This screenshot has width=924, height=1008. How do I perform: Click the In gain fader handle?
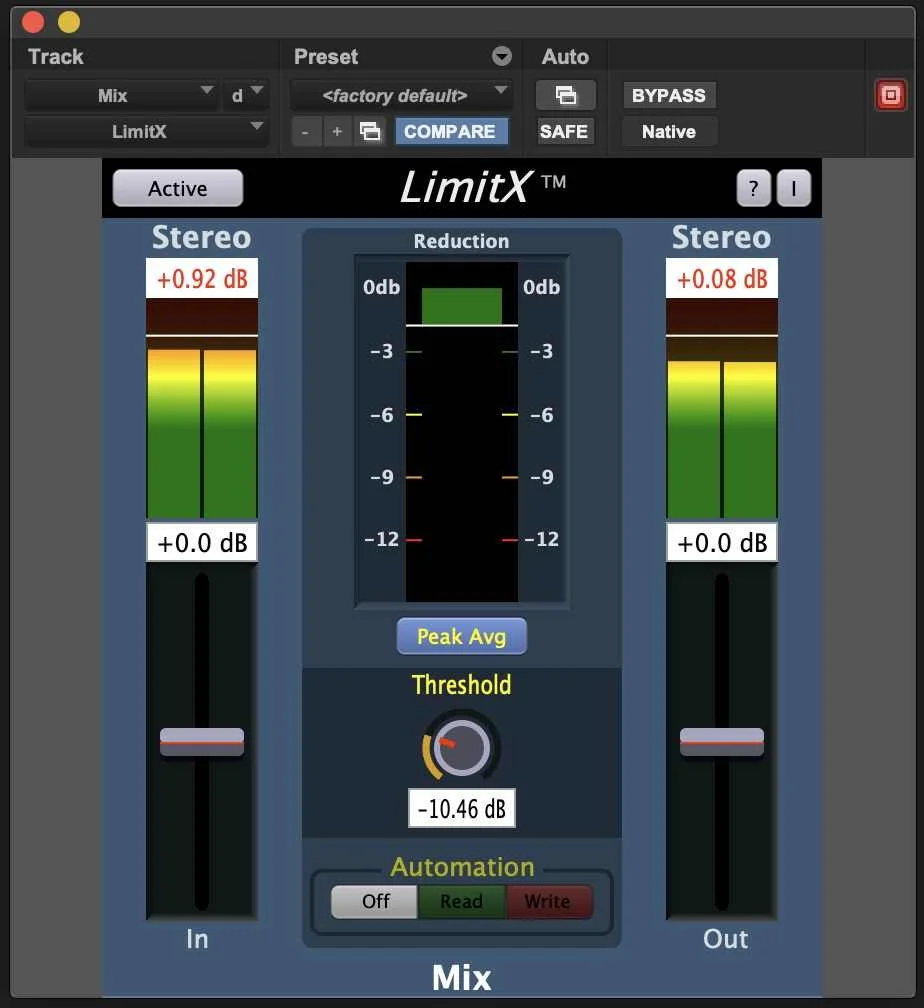point(202,742)
